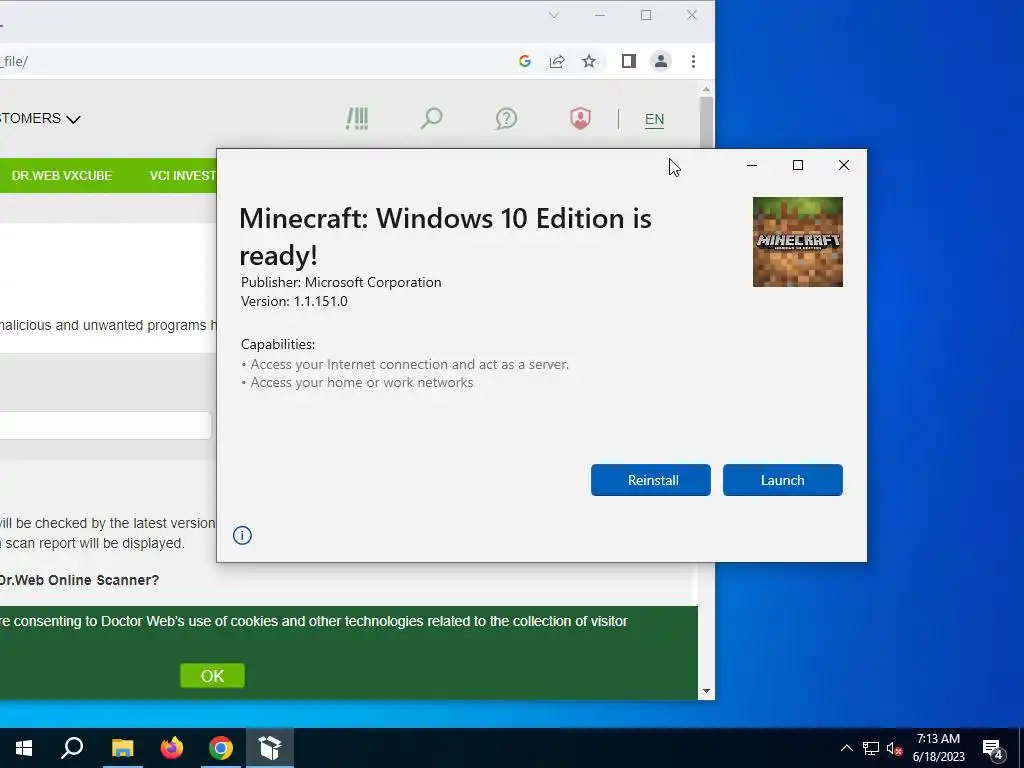The image size is (1024, 768).
Task: Open the VCI INVEST tab
Action: [182, 176]
